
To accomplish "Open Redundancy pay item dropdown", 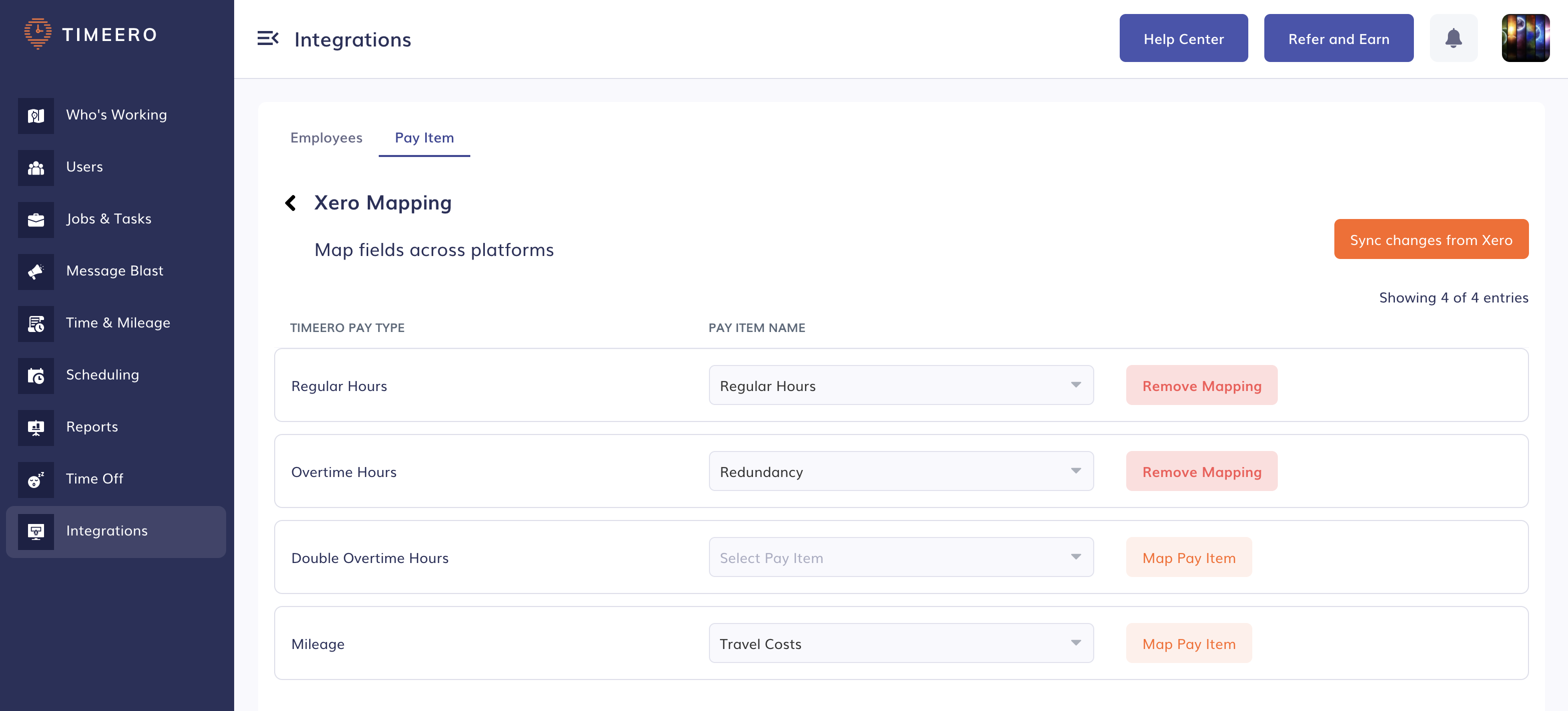I will (x=901, y=471).
